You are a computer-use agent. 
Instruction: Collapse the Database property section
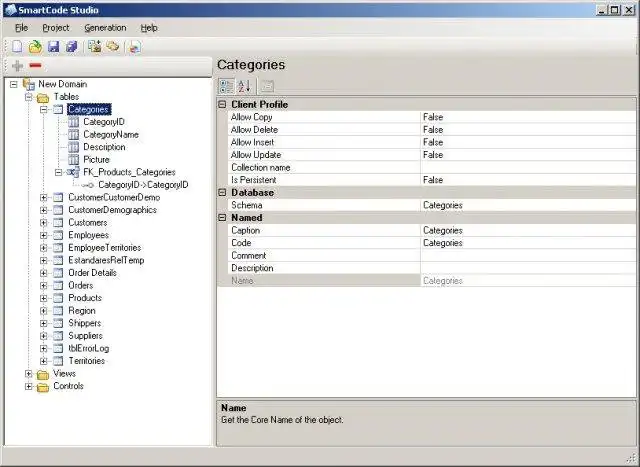pyautogui.click(x=222, y=193)
